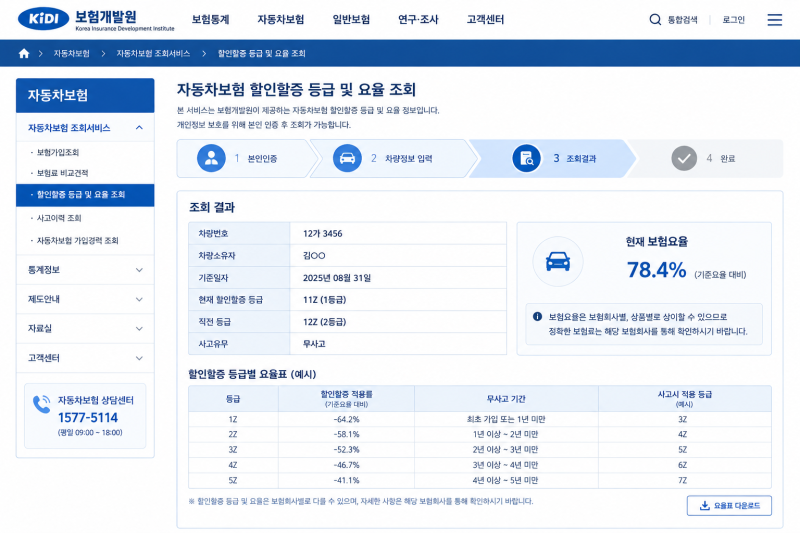800x533 pixels.
Task: Click the download icon on 요율표 다운로드
Action: 705,505
